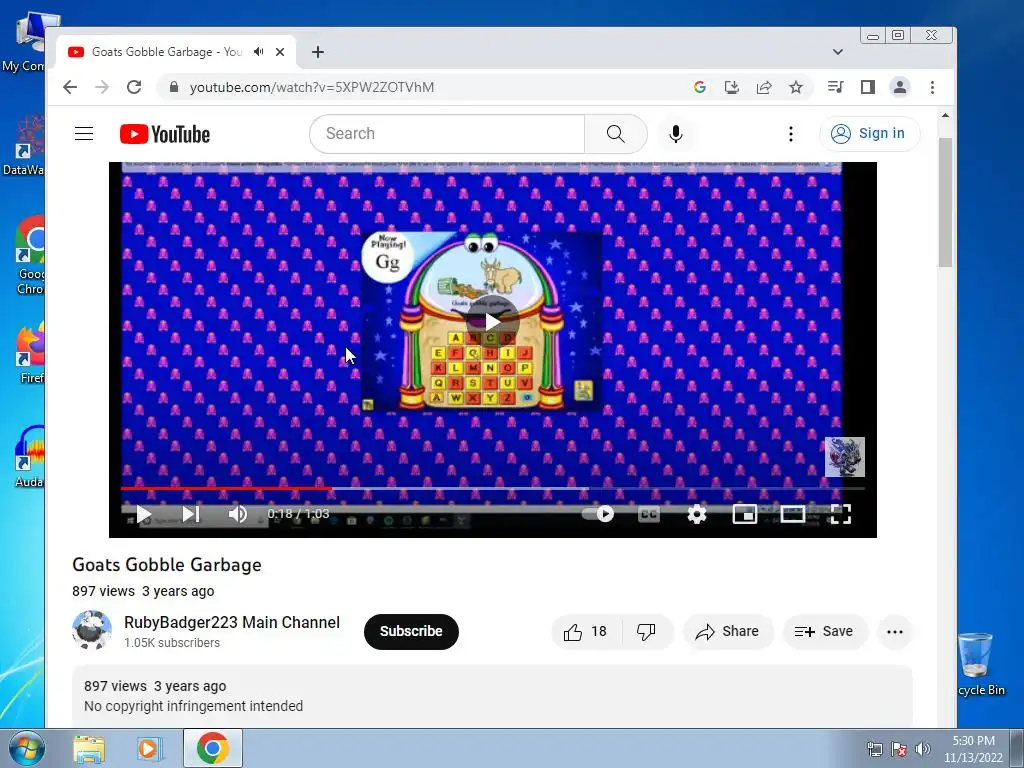View site information via lock icon

tap(174, 87)
